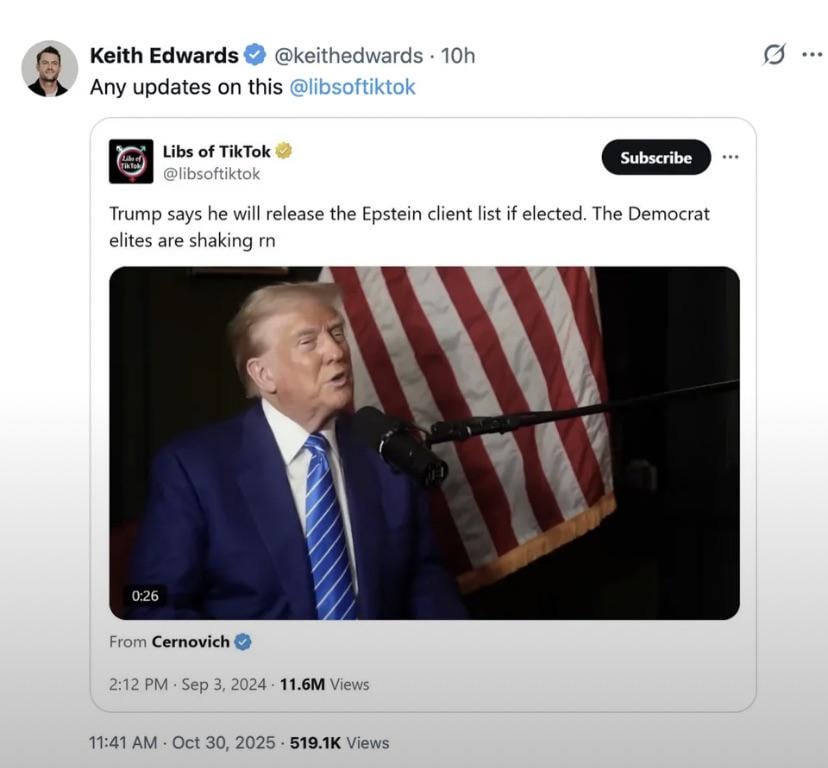Click the Grok slashed-circle icon

point(773,55)
